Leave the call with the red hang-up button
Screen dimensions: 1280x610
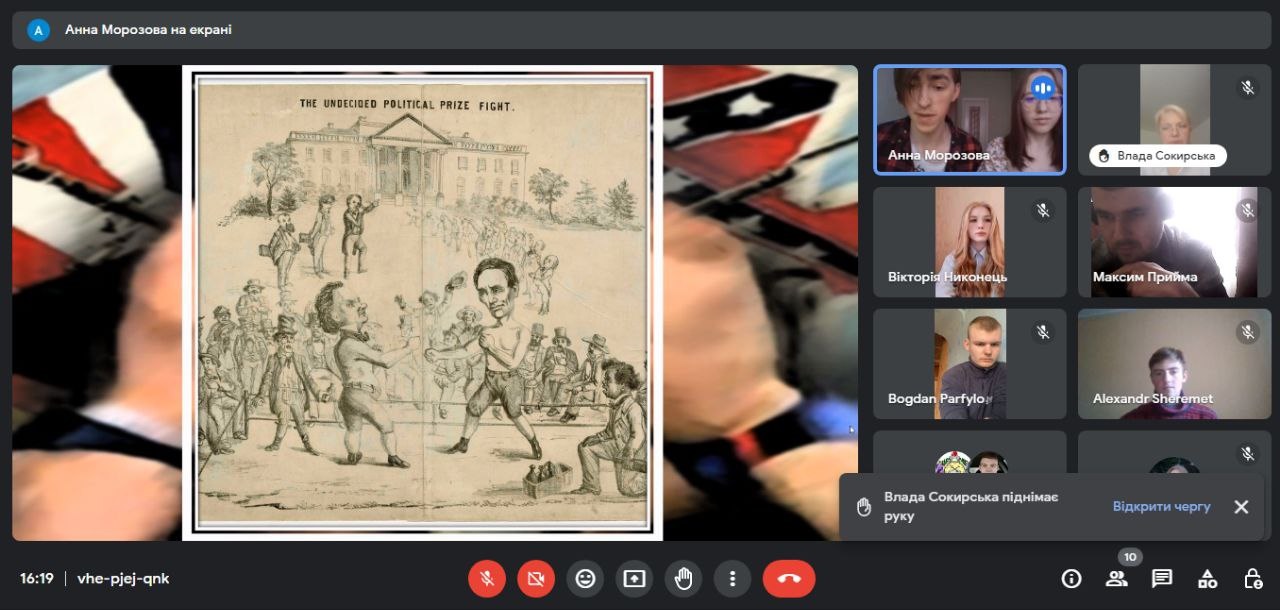pyautogui.click(x=789, y=578)
